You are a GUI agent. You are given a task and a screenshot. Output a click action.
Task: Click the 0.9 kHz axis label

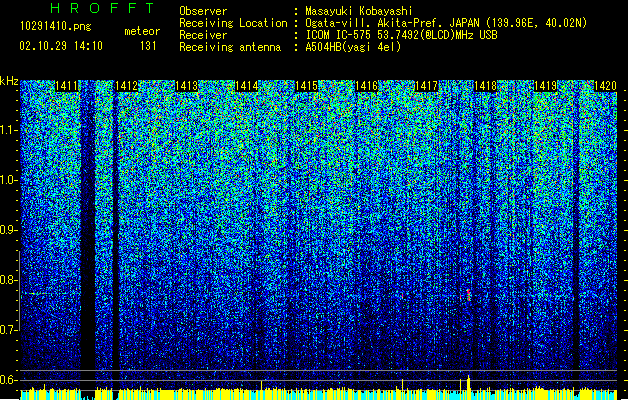click(8, 230)
